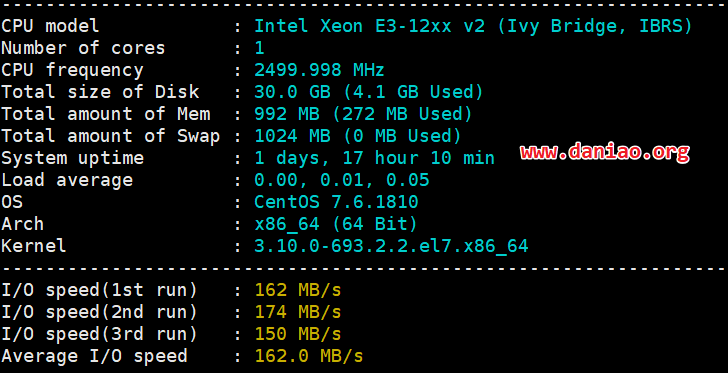Click the Average I/O speed 162.0 MB/s
The image size is (728, 373).
(x=309, y=356)
